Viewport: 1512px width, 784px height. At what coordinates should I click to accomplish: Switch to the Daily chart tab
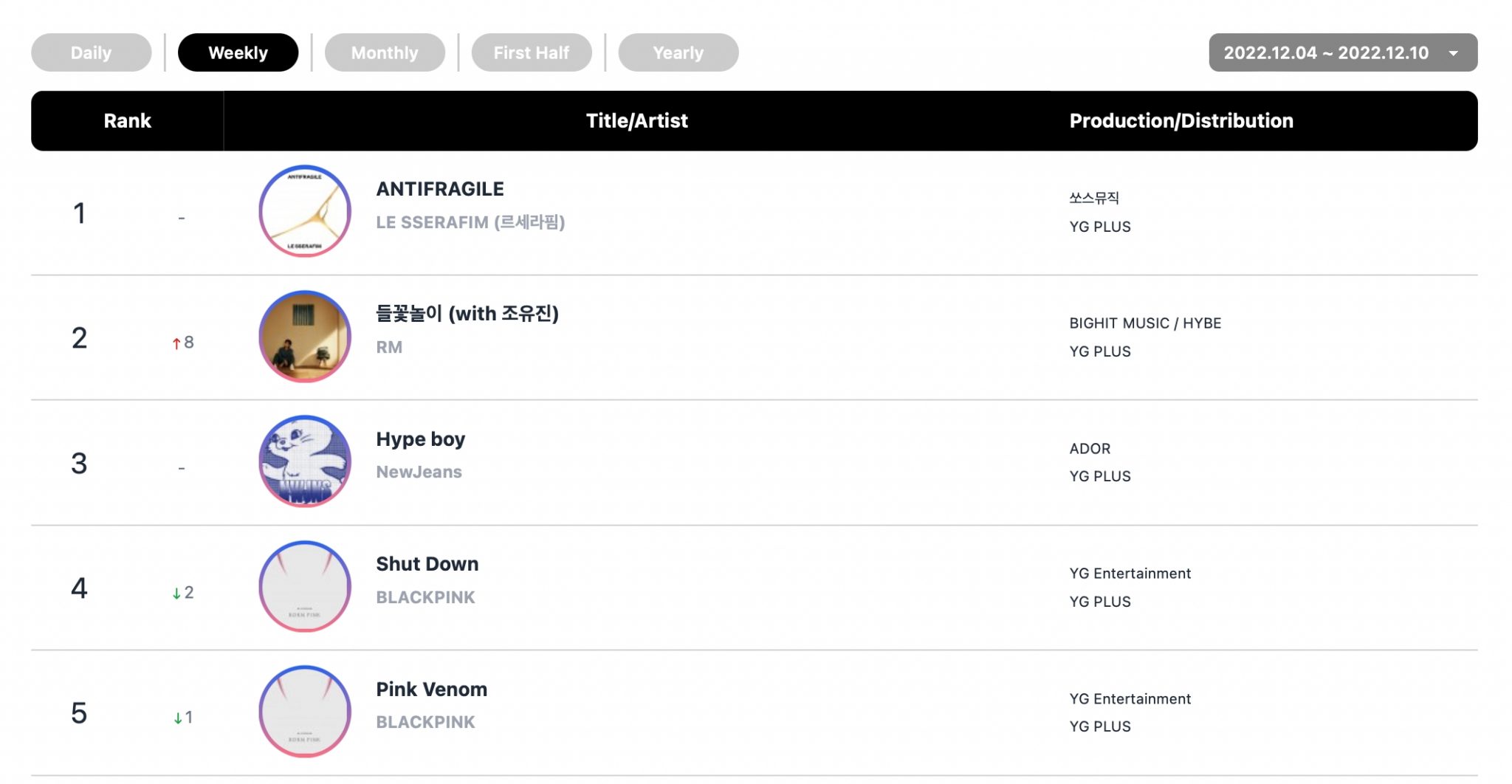91,52
